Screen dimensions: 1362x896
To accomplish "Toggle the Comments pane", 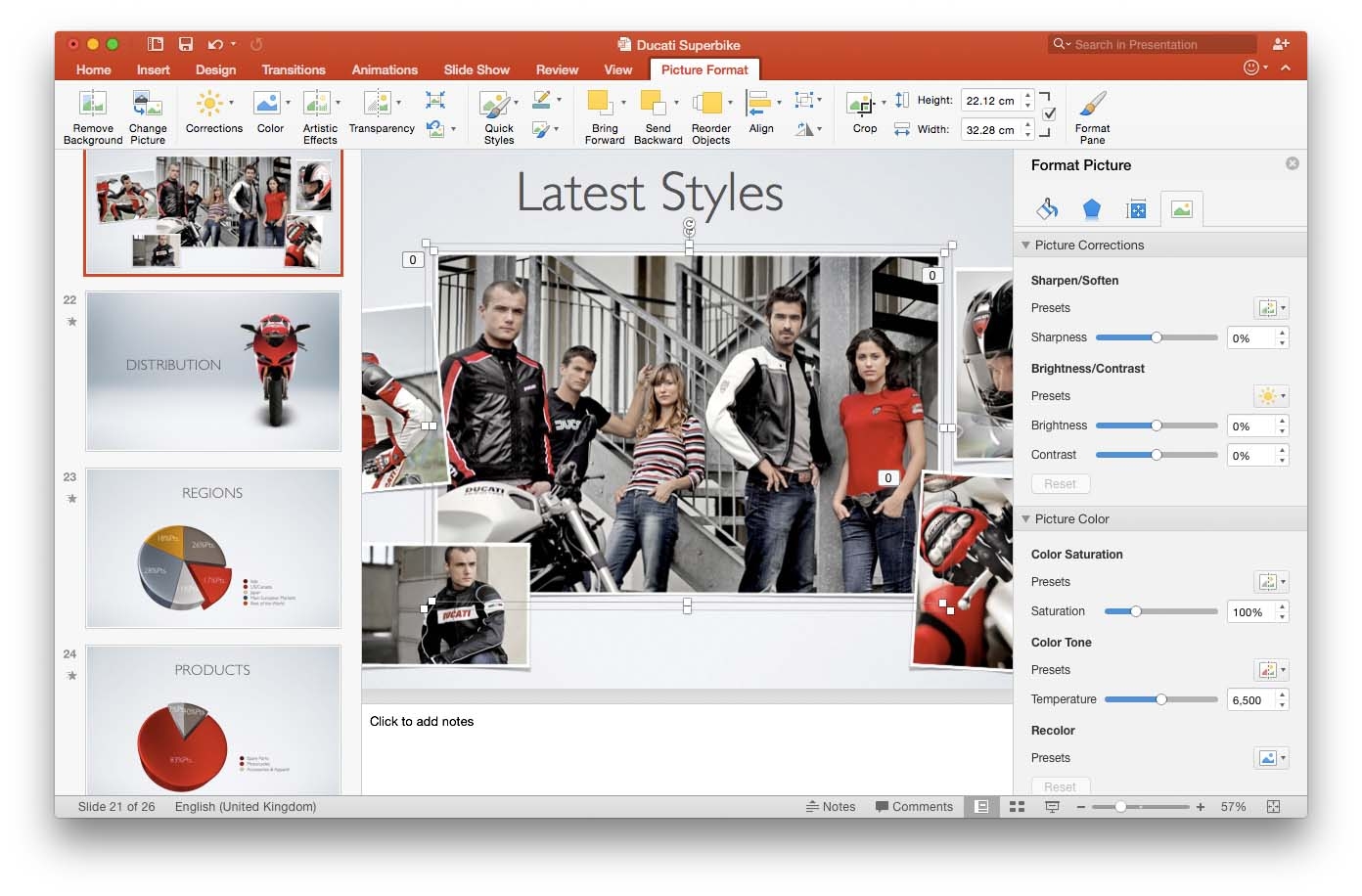I will click(914, 807).
